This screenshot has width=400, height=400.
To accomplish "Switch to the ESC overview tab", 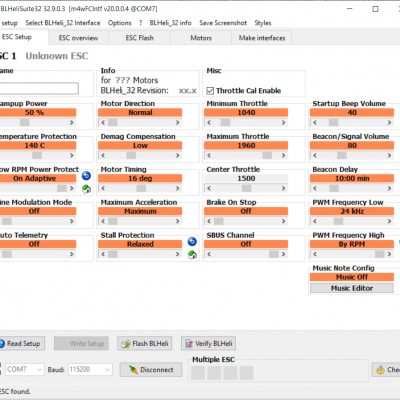I will point(78,38).
